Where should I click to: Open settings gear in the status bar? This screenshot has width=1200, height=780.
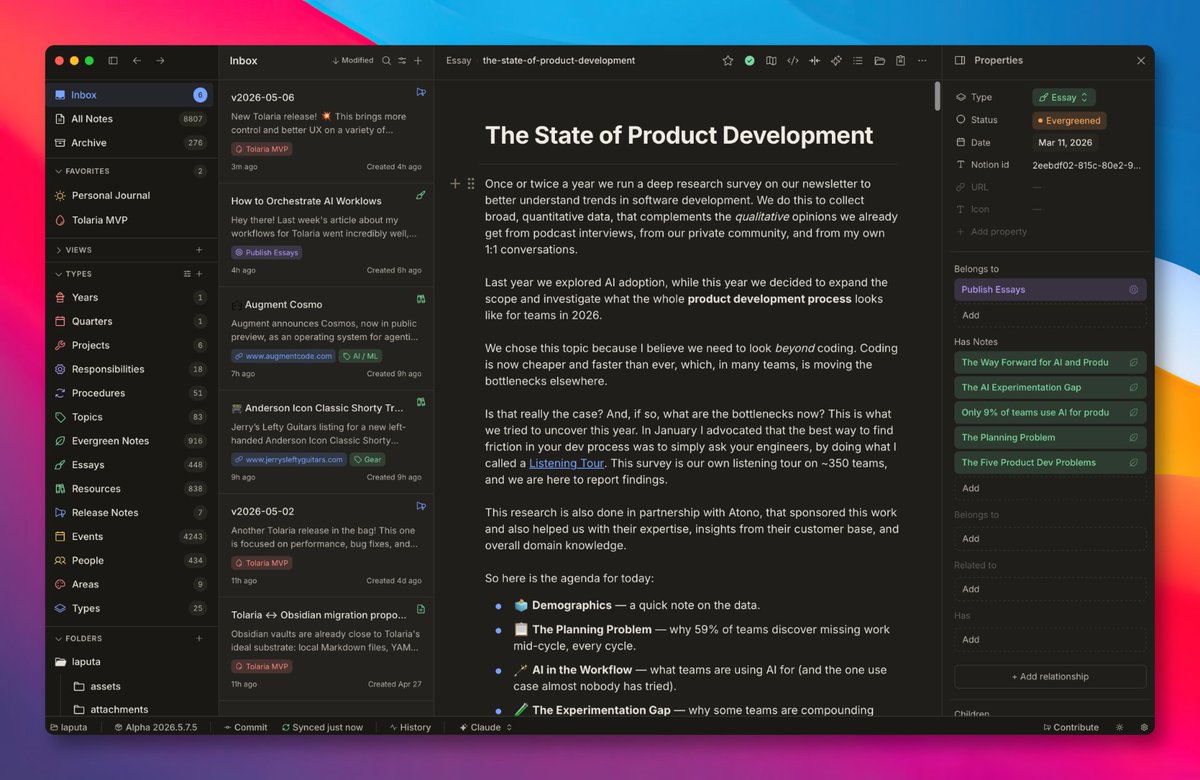pos(1144,727)
